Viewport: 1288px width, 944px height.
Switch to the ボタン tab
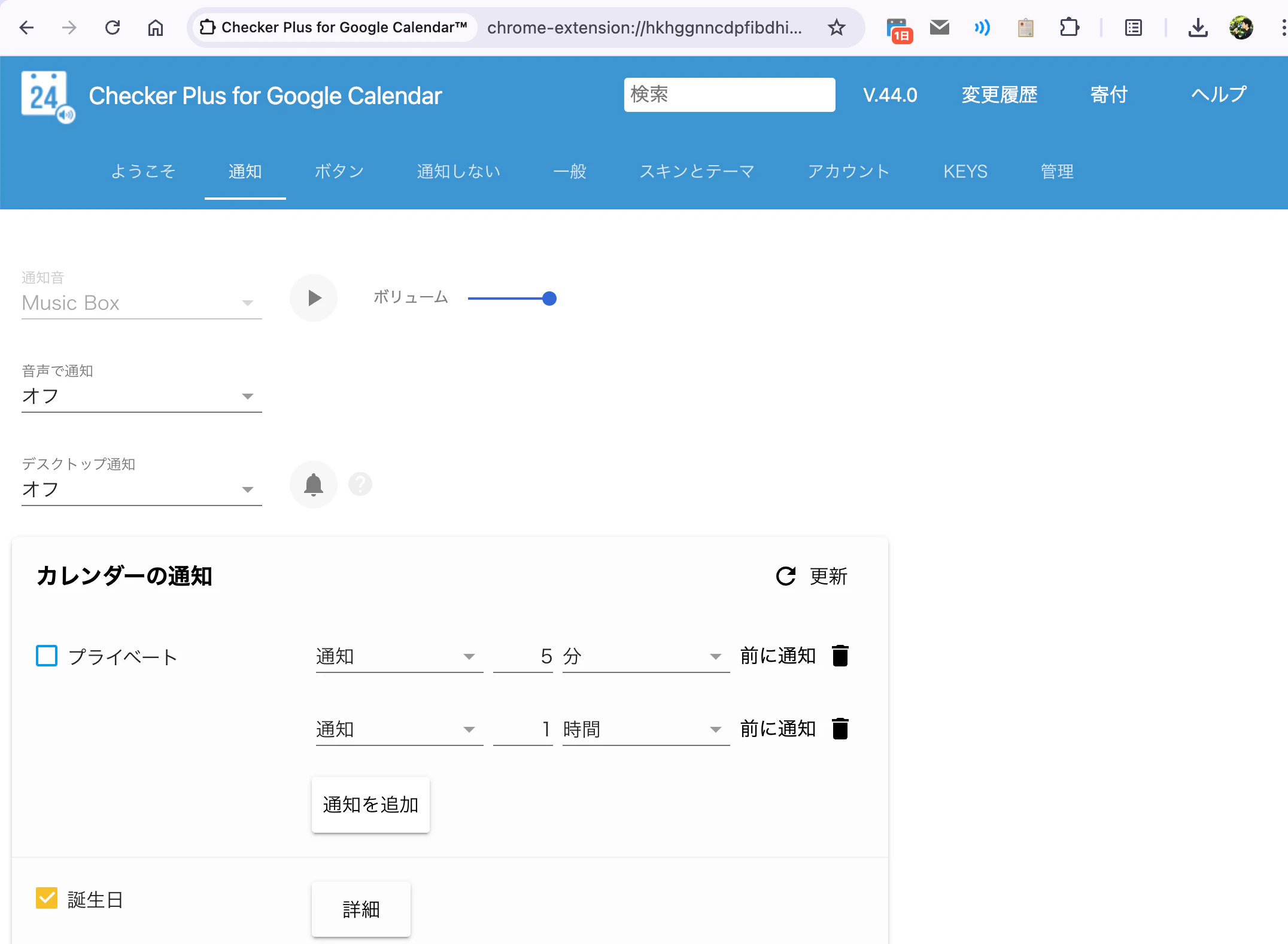339,172
